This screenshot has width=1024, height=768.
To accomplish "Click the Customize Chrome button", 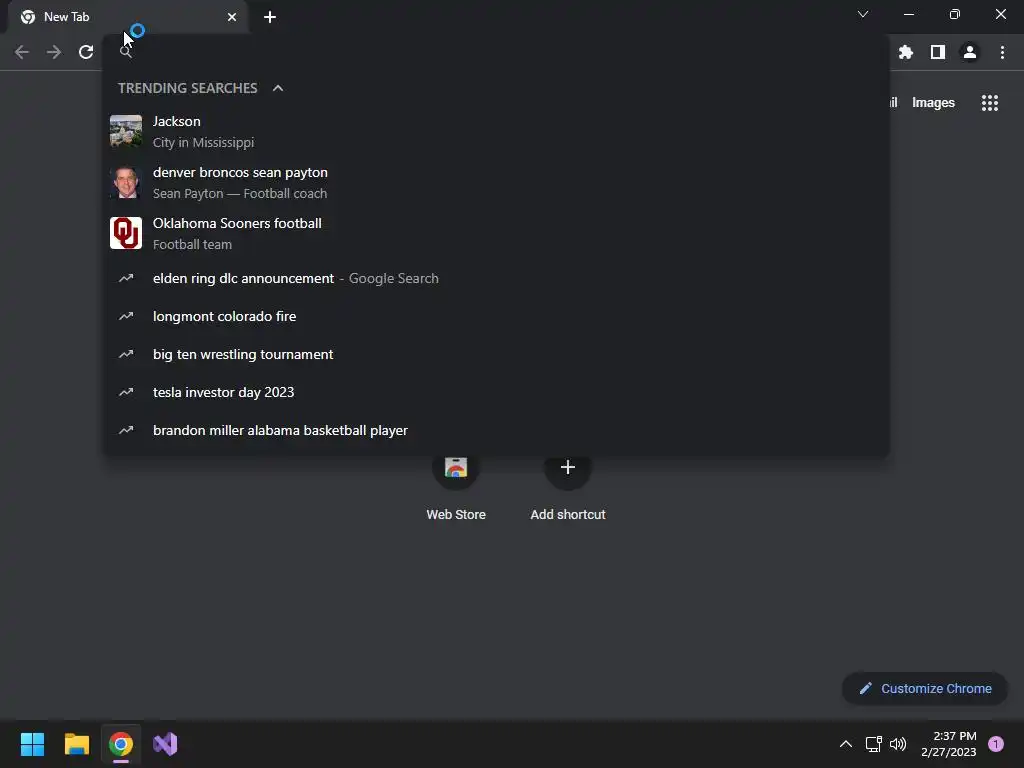I will click(925, 688).
